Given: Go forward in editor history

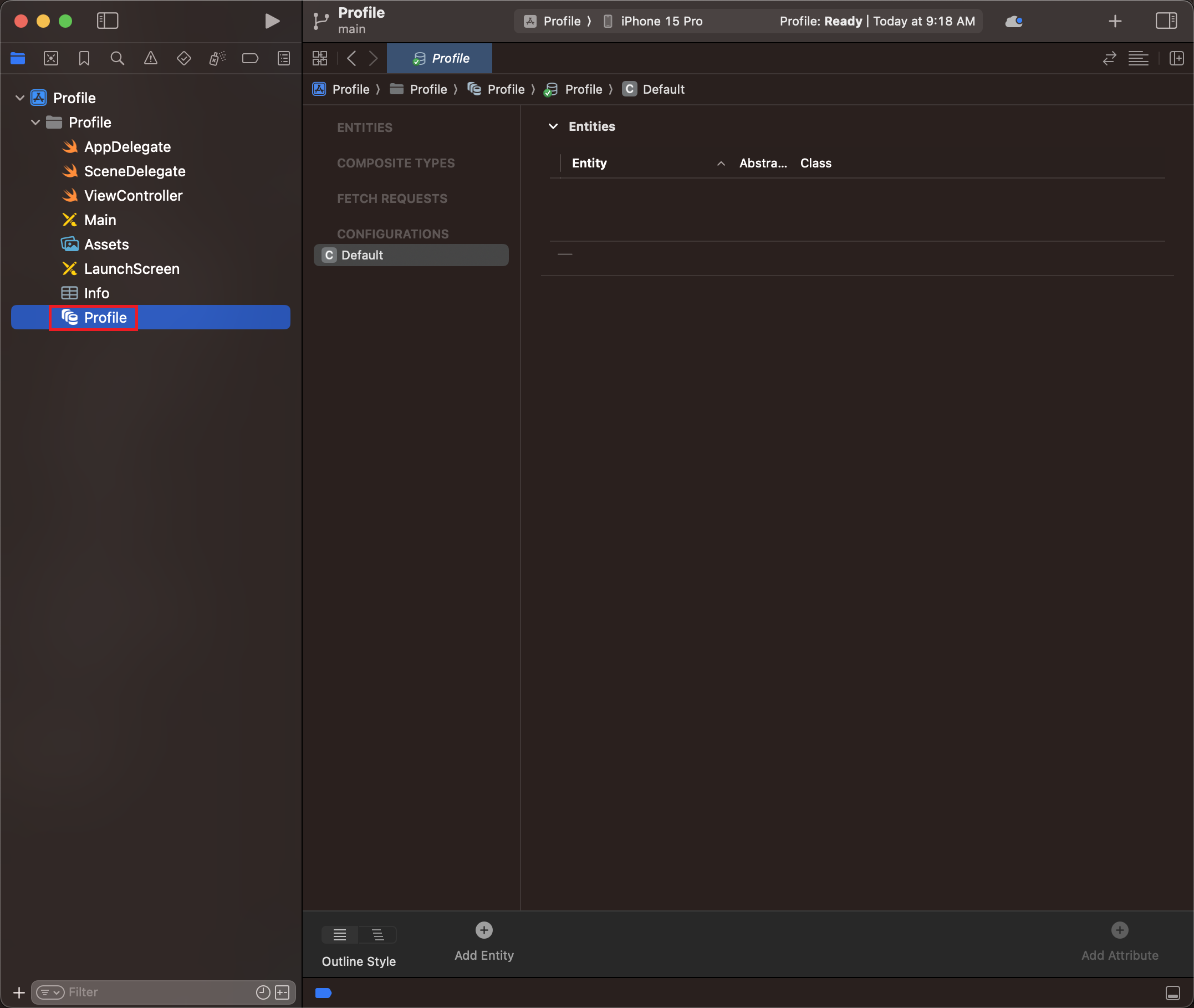Looking at the screenshot, I should 373,58.
